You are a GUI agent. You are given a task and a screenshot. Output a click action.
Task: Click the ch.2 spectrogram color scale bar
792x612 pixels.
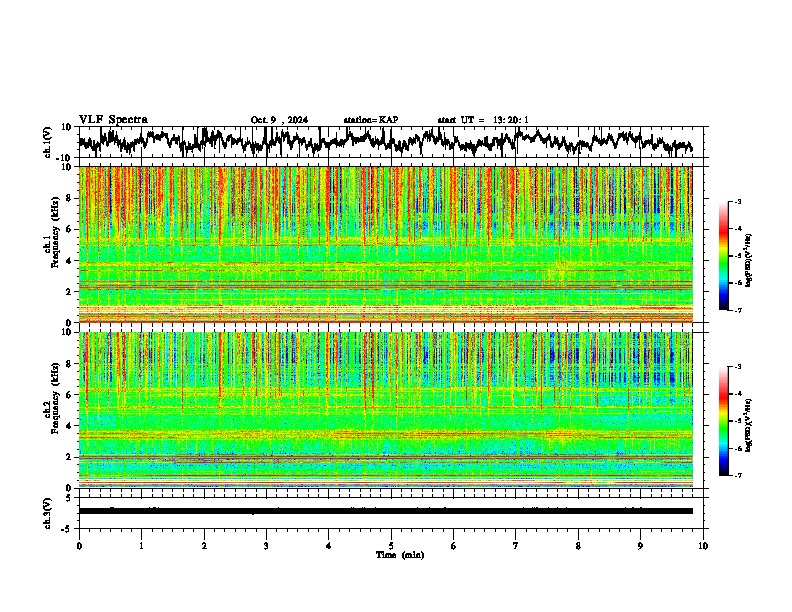724,421
